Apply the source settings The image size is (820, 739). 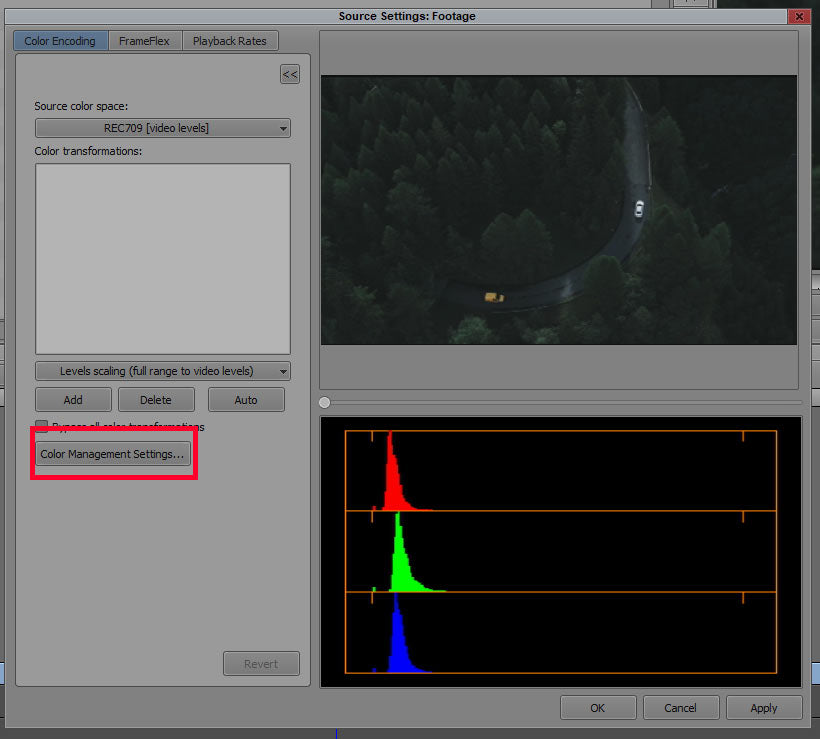[x=763, y=708]
